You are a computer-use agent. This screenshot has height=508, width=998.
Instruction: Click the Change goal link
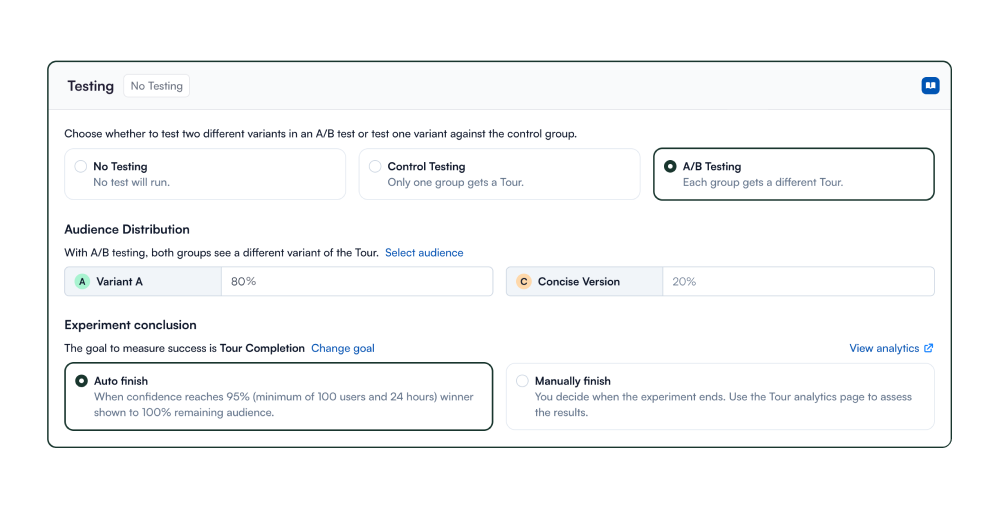[x=343, y=348]
